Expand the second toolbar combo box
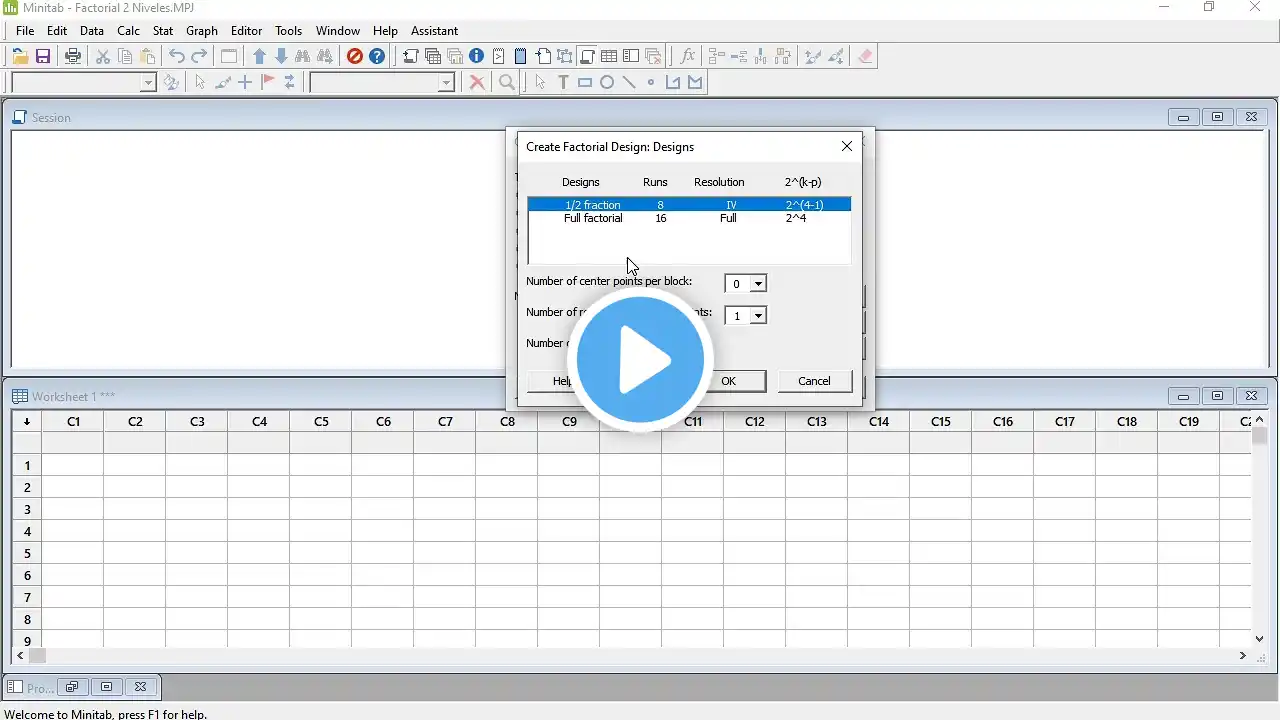1280x720 pixels. 446,83
